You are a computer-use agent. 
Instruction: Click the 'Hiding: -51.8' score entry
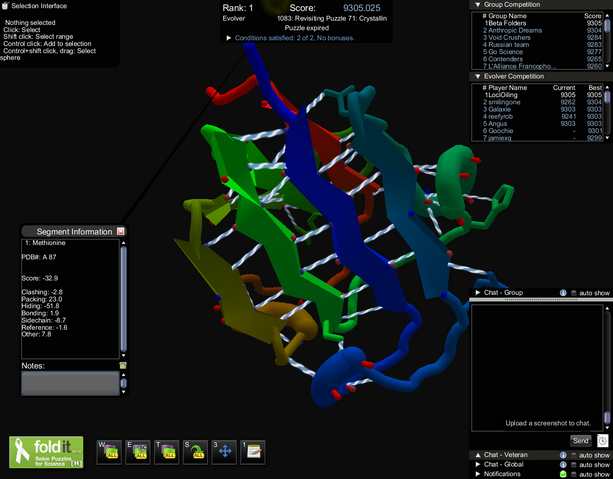pyautogui.click(x=40, y=306)
